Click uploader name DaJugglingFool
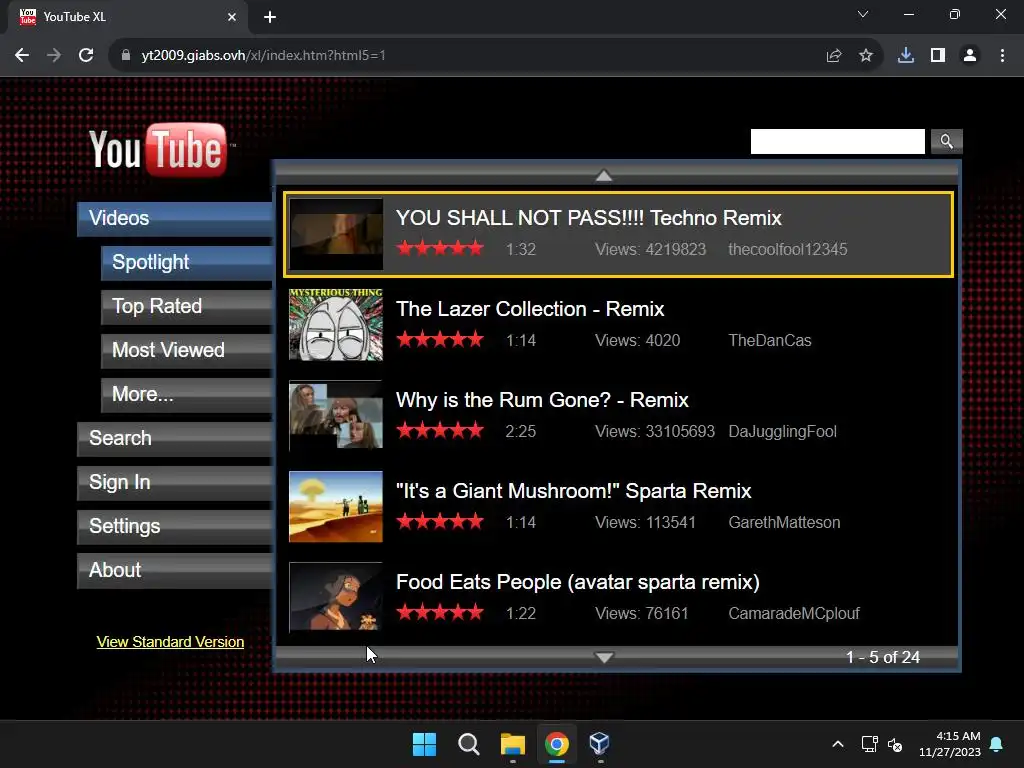Image resolution: width=1024 pixels, height=768 pixels. click(782, 432)
